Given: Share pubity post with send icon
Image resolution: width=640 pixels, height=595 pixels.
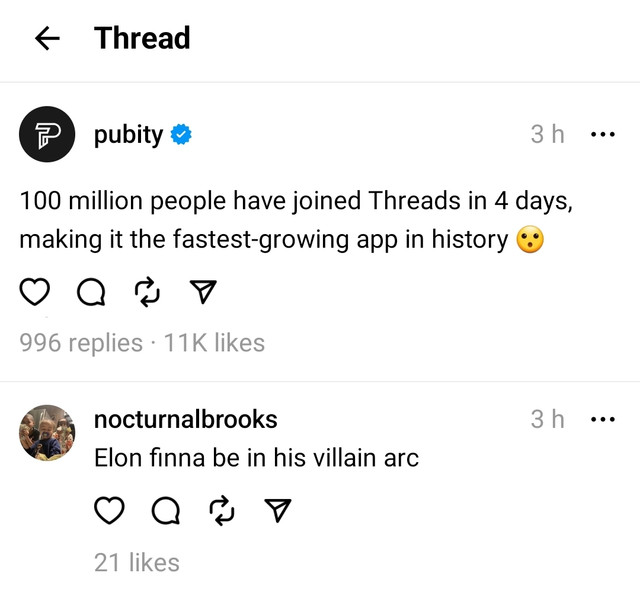Looking at the screenshot, I should (x=203, y=292).
